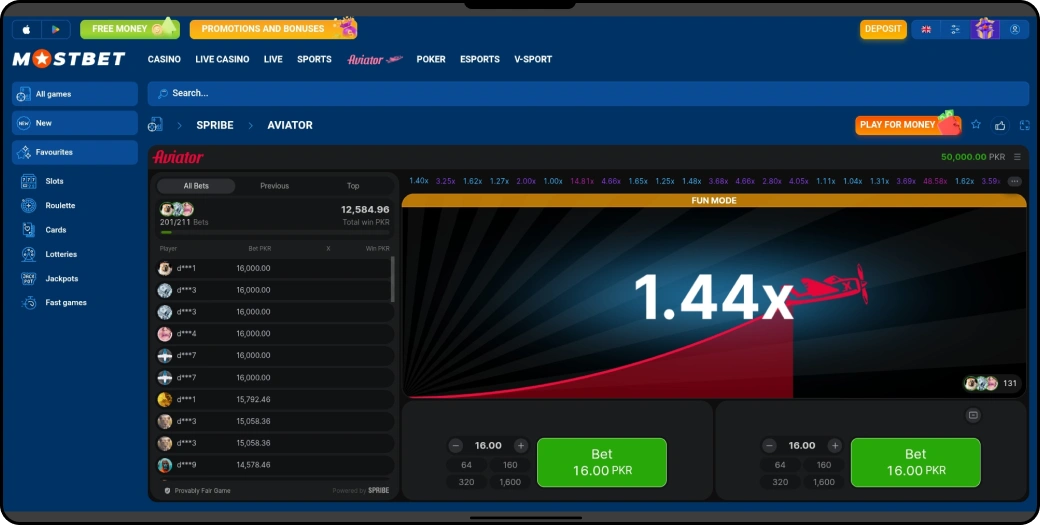Select All Bets tab
Image resolution: width=1040 pixels, height=525 pixels.
[196, 186]
